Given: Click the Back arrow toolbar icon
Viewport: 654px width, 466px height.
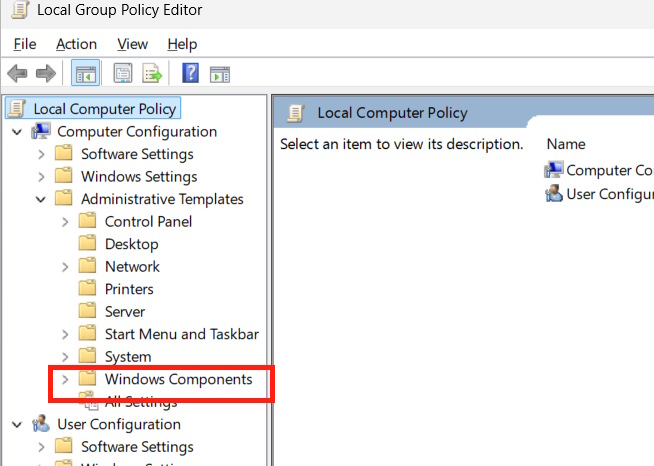Looking at the screenshot, I should click(17, 74).
